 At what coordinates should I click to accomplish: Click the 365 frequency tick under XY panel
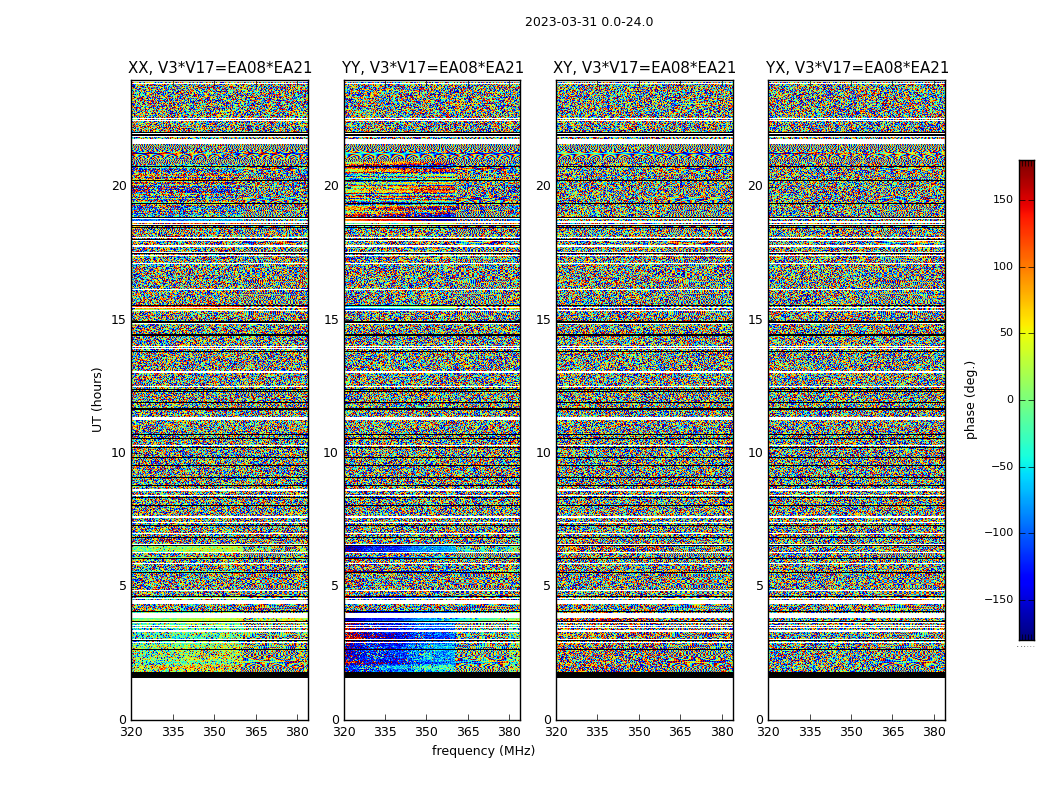coord(680,732)
